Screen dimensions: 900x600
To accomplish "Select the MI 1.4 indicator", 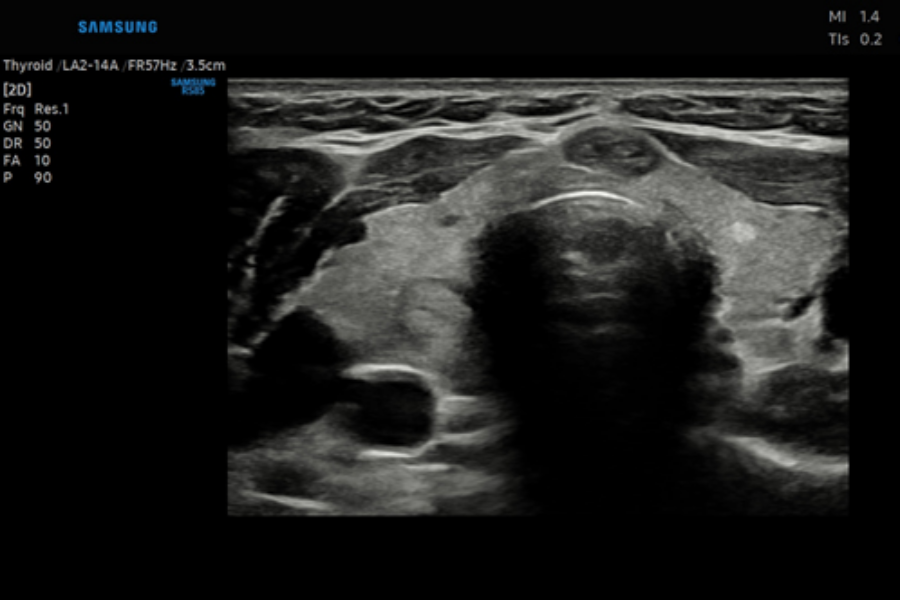I will [854, 17].
